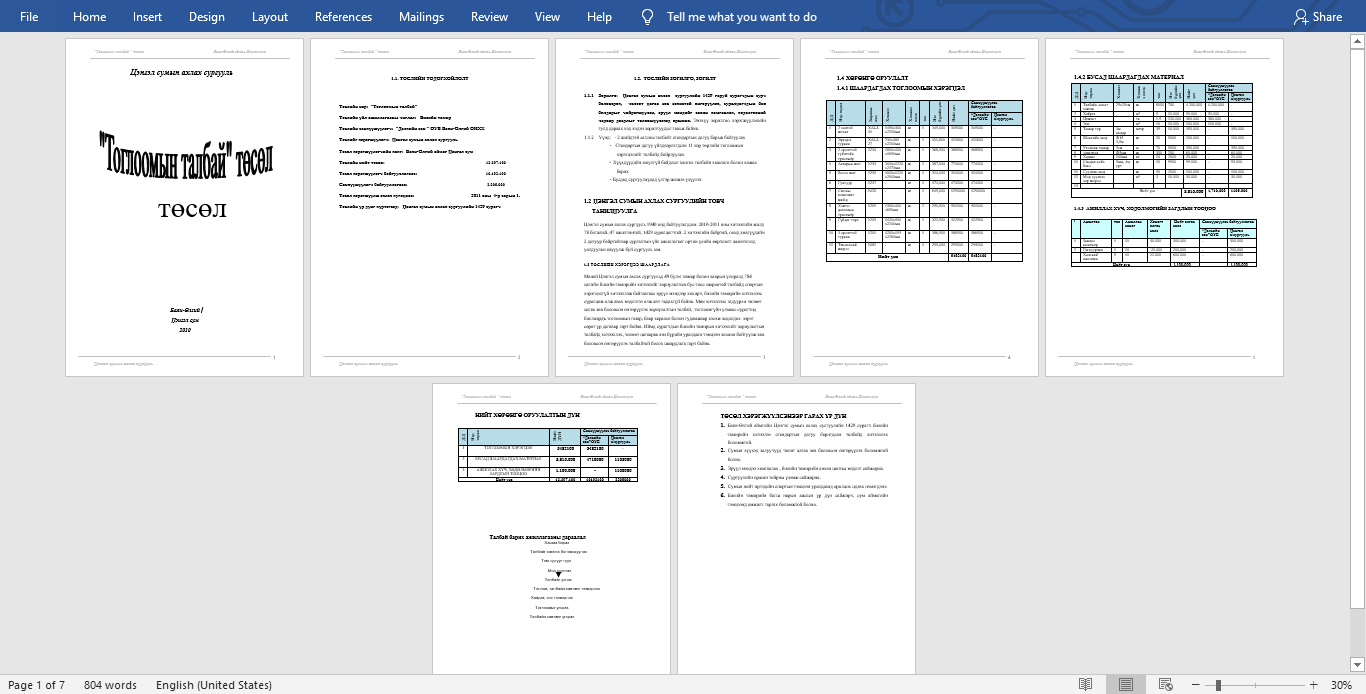Open the zoom dialog via '30%' level
The image size is (1366, 694).
click(x=1341, y=685)
